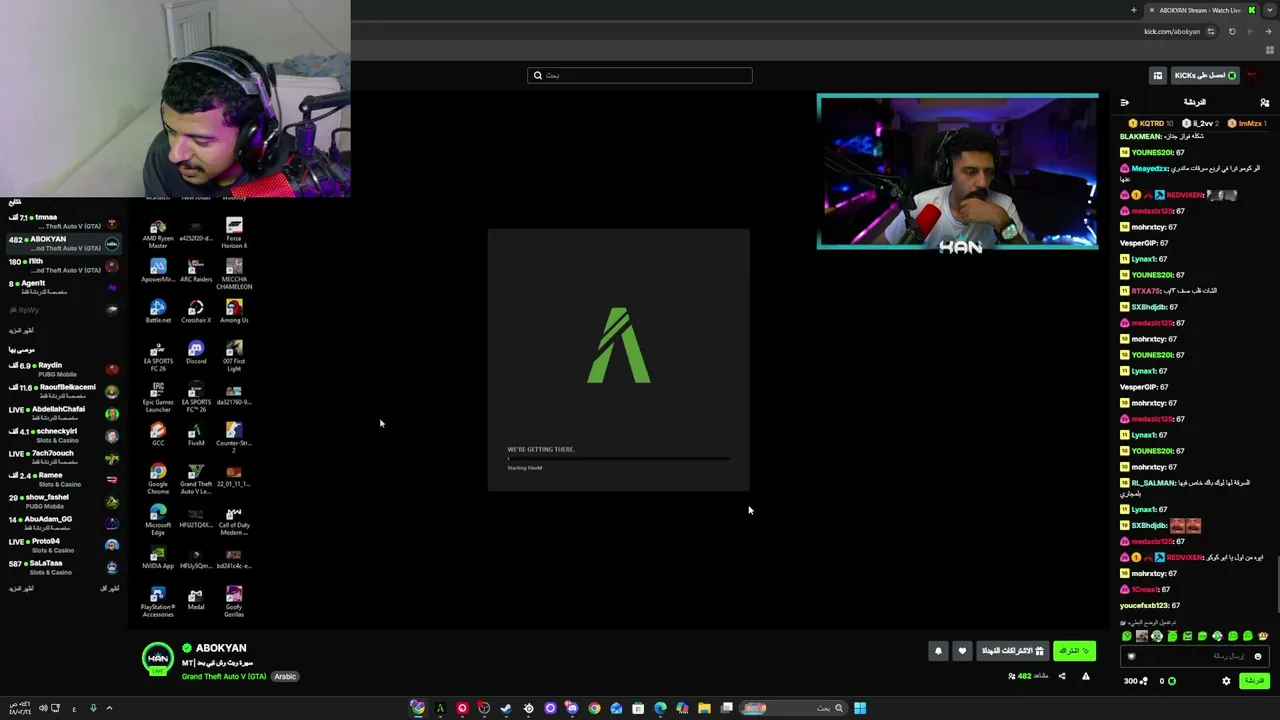This screenshot has width=1280, height=720.
Task: Toggle stream notifications with the bell
Action: (x=938, y=651)
